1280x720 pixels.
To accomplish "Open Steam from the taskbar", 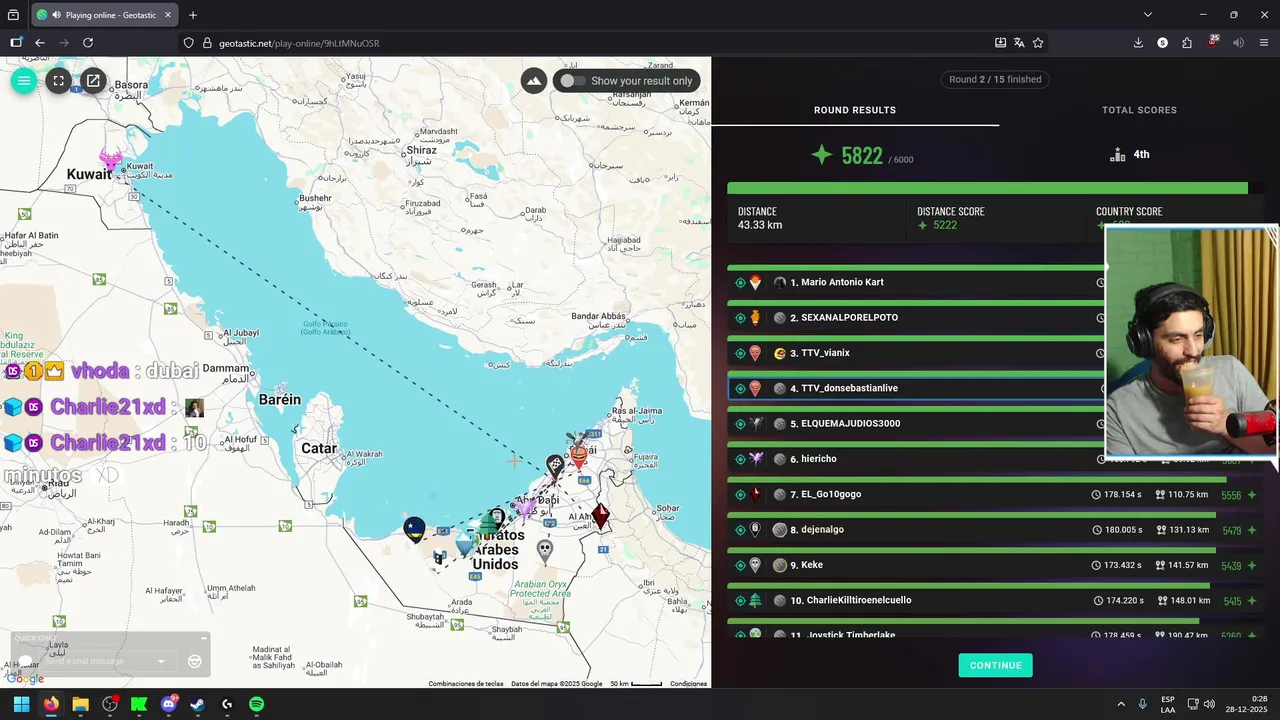I will point(198,704).
